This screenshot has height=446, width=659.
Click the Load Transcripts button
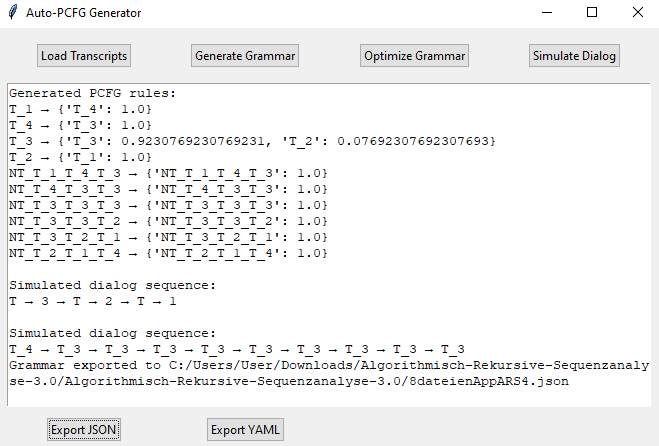84,56
